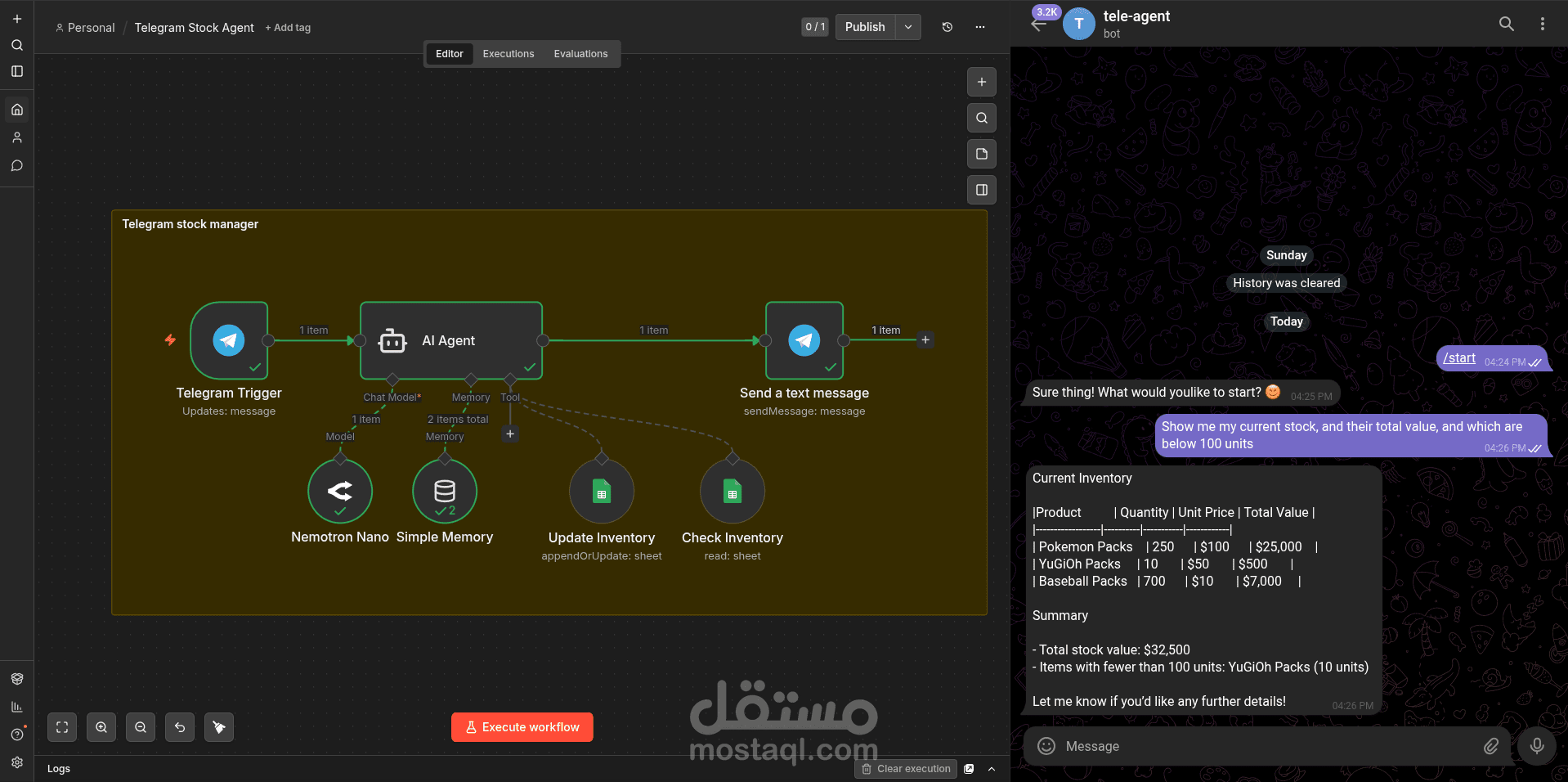Open the workflow more options menu
The image size is (1568, 782).
click(980, 27)
